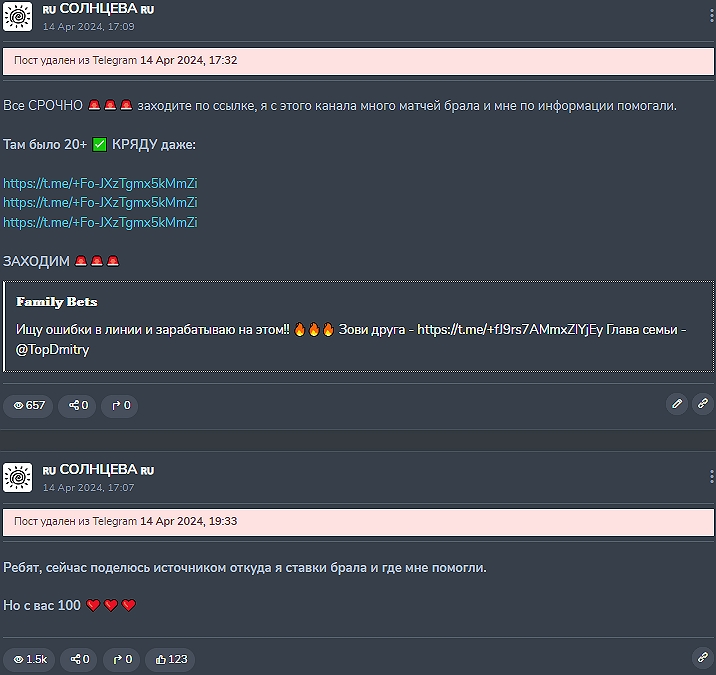Open the third t.me invite link
Screen dimensions: 716x675
coord(100,222)
